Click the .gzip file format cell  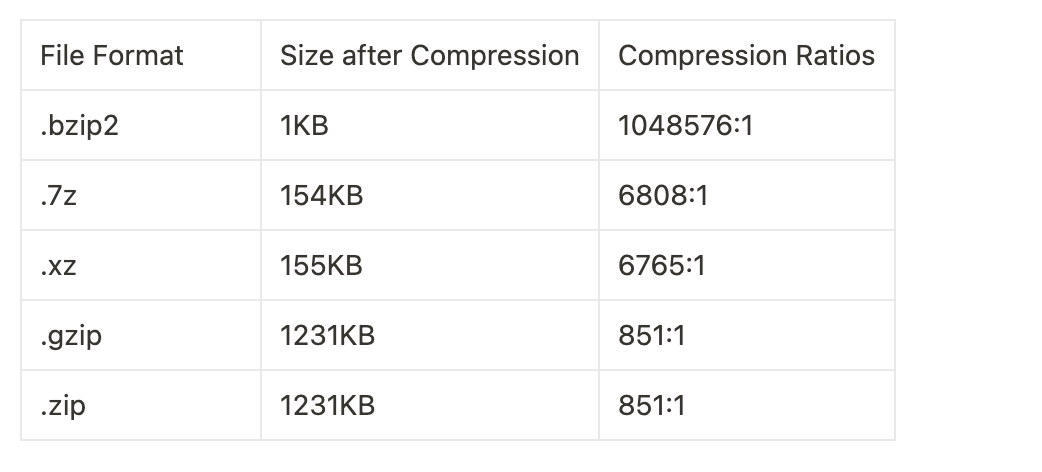tap(71, 336)
